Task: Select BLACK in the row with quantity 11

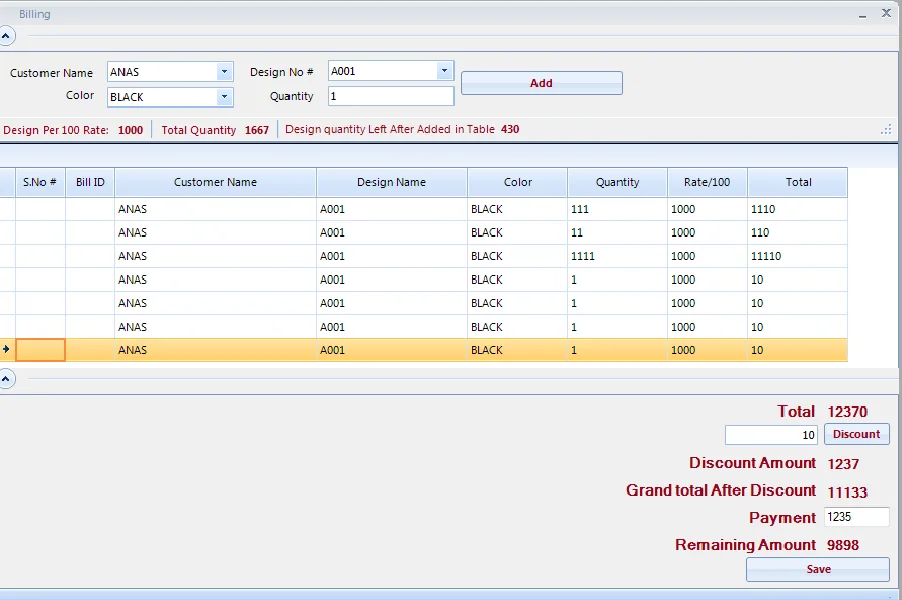Action: pyautogui.click(x=517, y=233)
